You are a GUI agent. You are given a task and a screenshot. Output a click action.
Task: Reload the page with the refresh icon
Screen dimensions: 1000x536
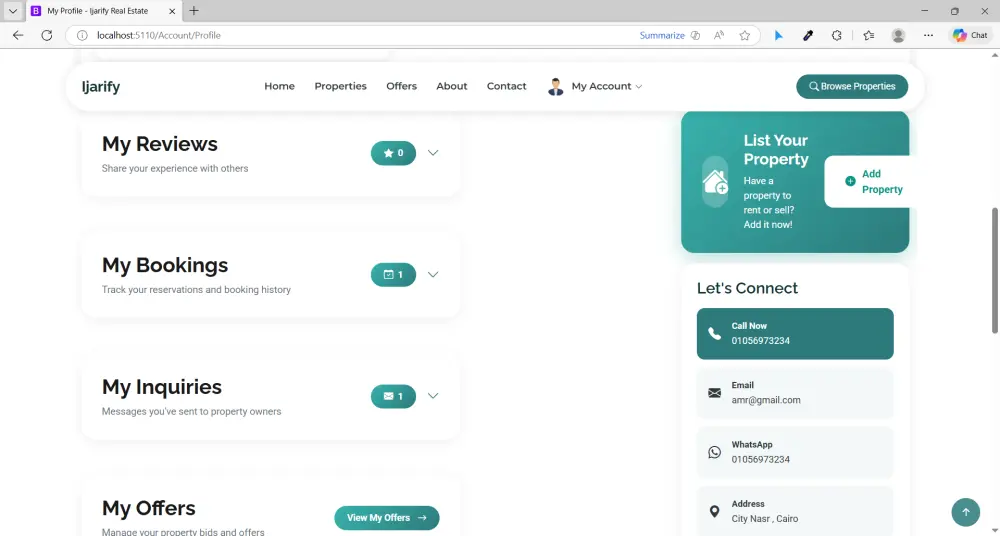[x=47, y=36]
